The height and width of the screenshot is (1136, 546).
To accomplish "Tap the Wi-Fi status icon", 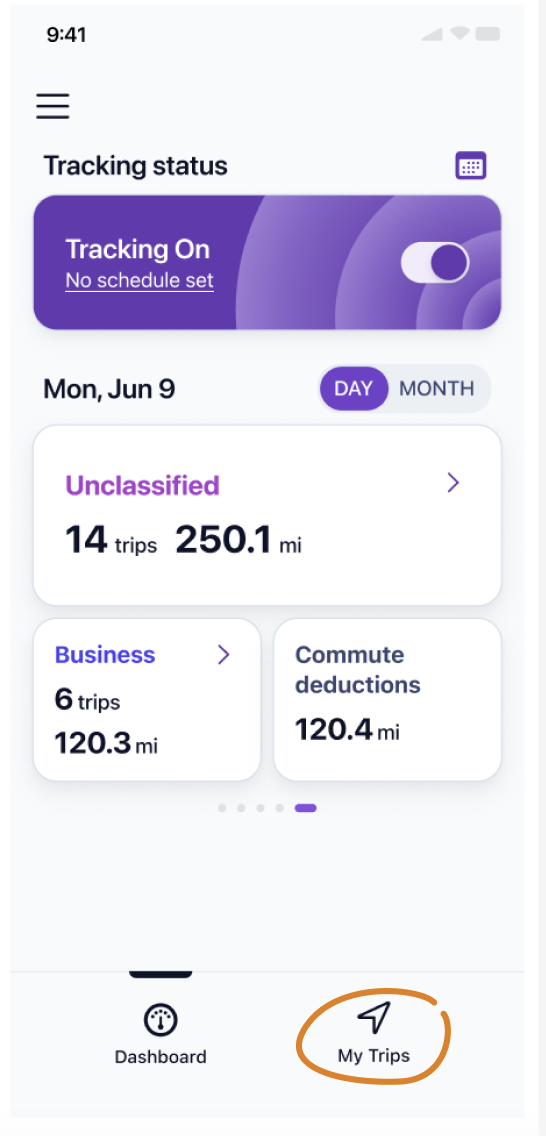I will click(x=458, y=34).
